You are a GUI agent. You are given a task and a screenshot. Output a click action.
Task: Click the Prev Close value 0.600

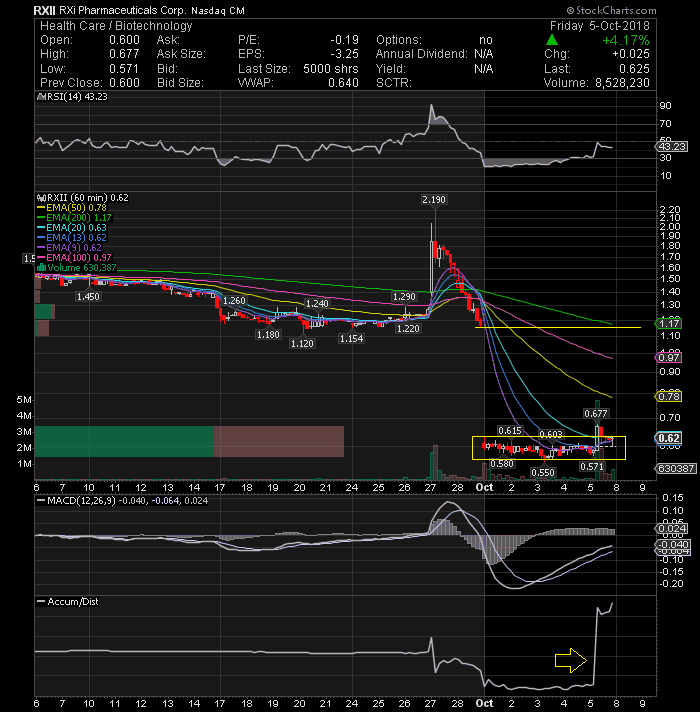pos(124,83)
